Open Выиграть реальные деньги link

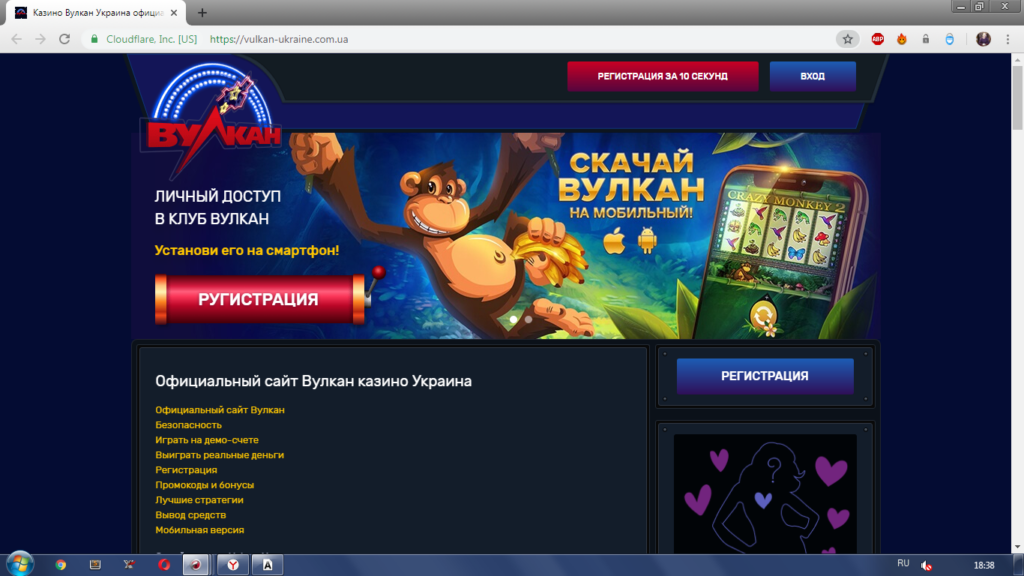219,455
